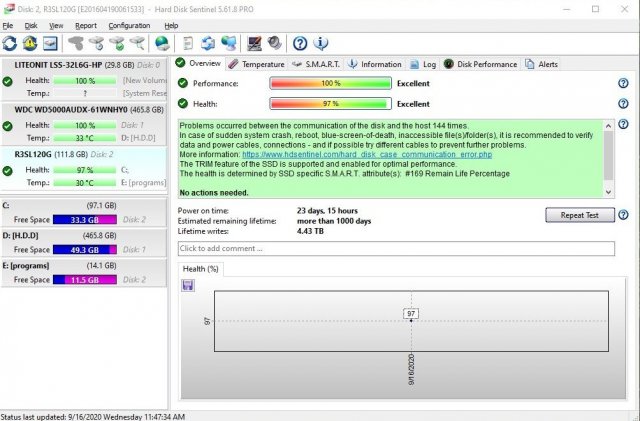Image resolution: width=640 pixels, height=421 pixels.
Task: Click help icon next to Repeat Test
Action: point(623,215)
